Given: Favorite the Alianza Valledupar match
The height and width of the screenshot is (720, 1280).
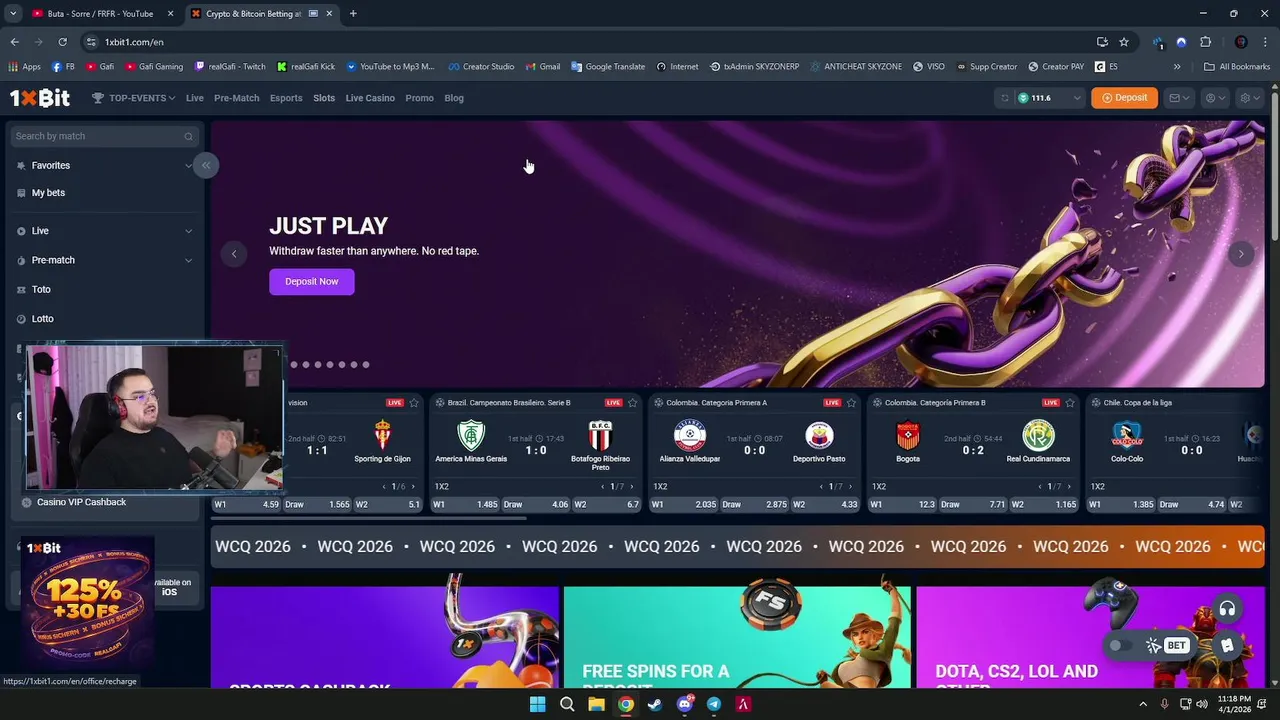Looking at the screenshot, I should coord(851,403).
